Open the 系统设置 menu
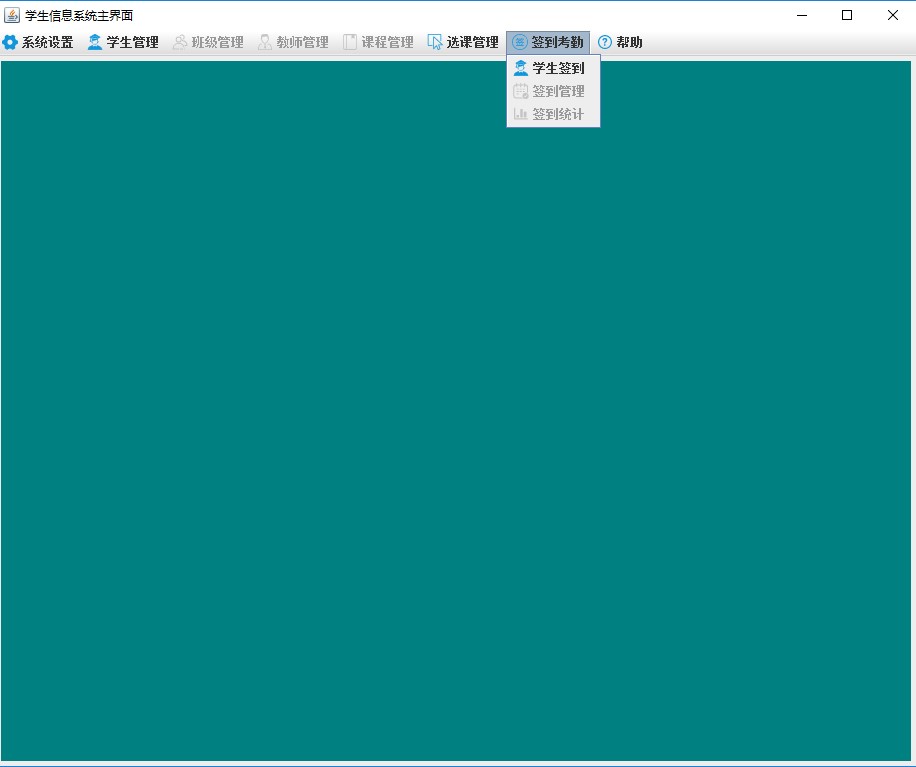Viewport: 916px width, 767px height. point(38,42)
